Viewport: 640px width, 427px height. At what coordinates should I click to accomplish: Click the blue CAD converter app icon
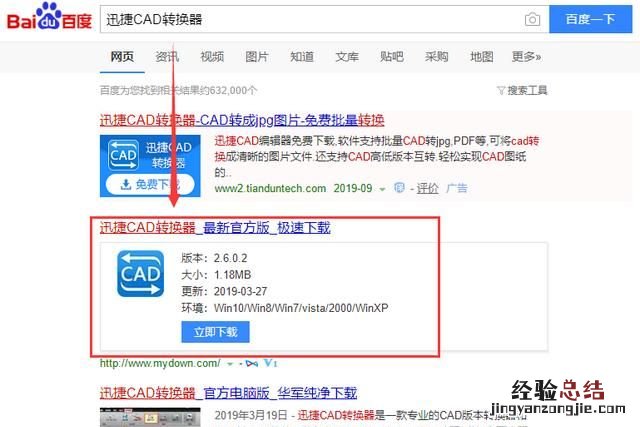[x=140, y=274]
